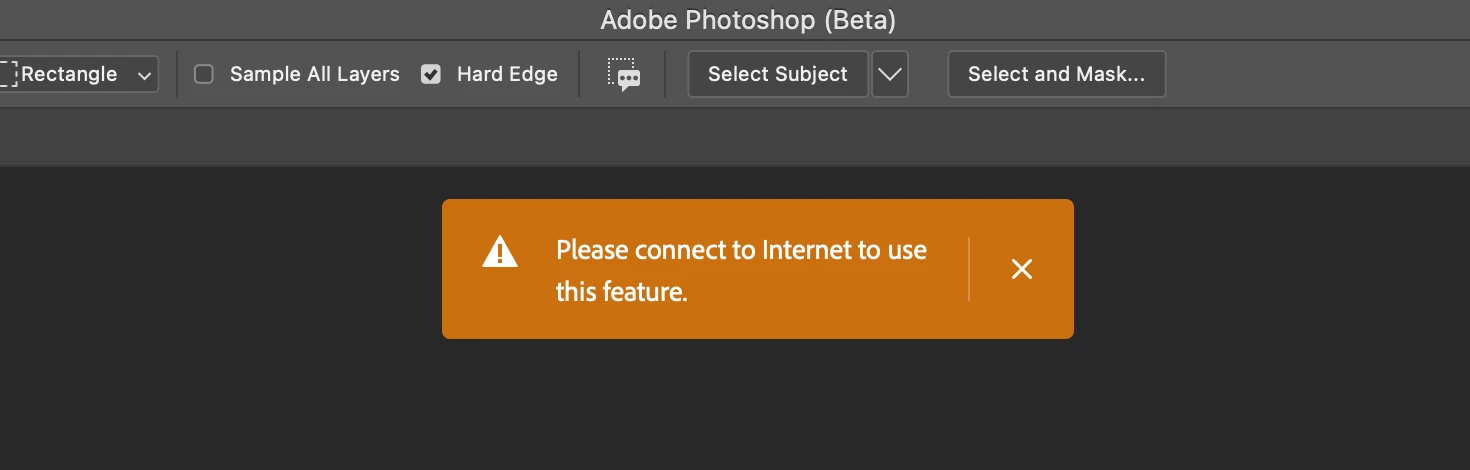Image resolution: width=1470 pixels, height=470 pixels.
Task: Enable the Sample All Layers checkbox
Action: (x=204, y=74)
